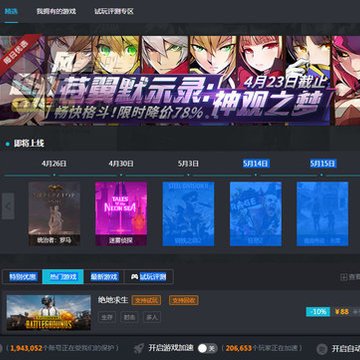Click the 5月3日 timeline dot
The width and height of the screenshot is (360, 360).
pyautogui.click(x=188, y=175)
